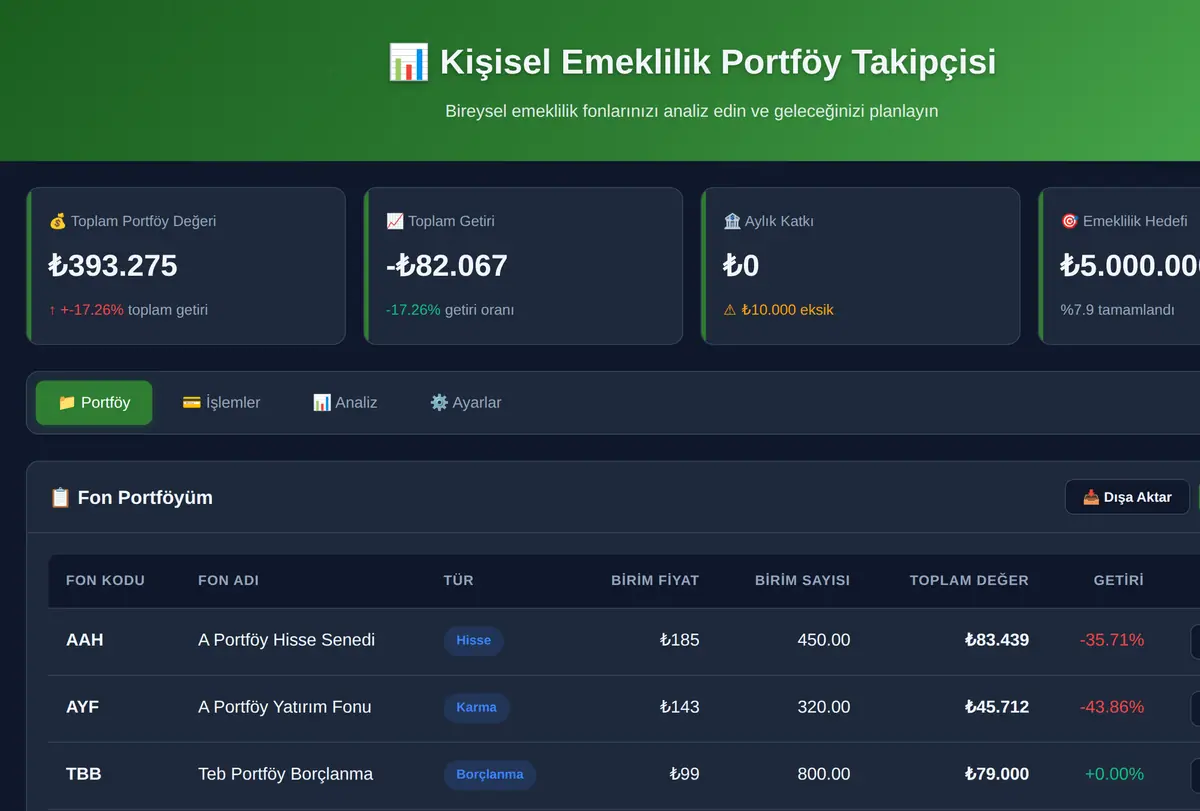
Task: Click the %7.9 tamamlandı text
Action: 1118,310
